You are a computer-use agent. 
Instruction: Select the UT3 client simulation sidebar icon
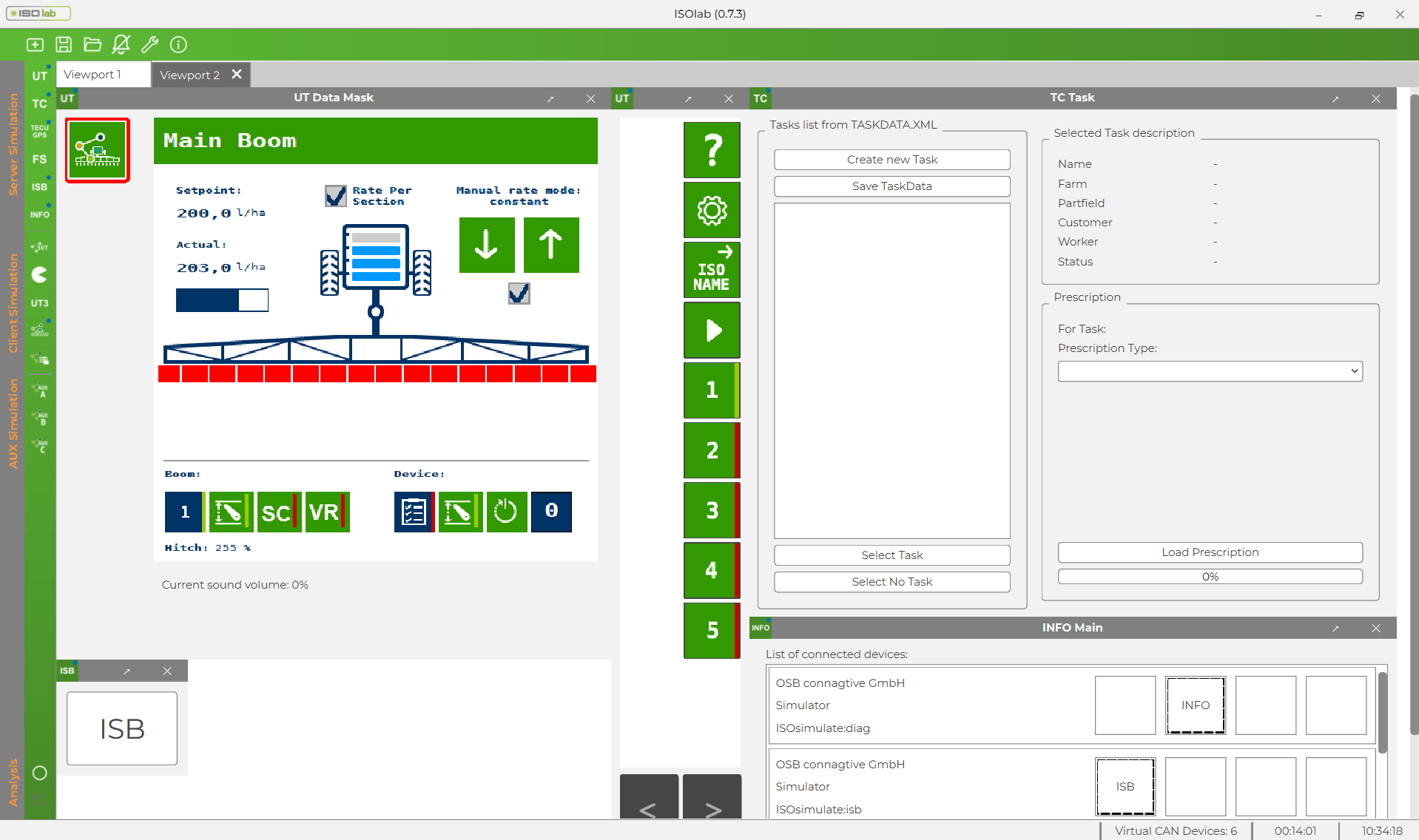click(x=40, y=303)
